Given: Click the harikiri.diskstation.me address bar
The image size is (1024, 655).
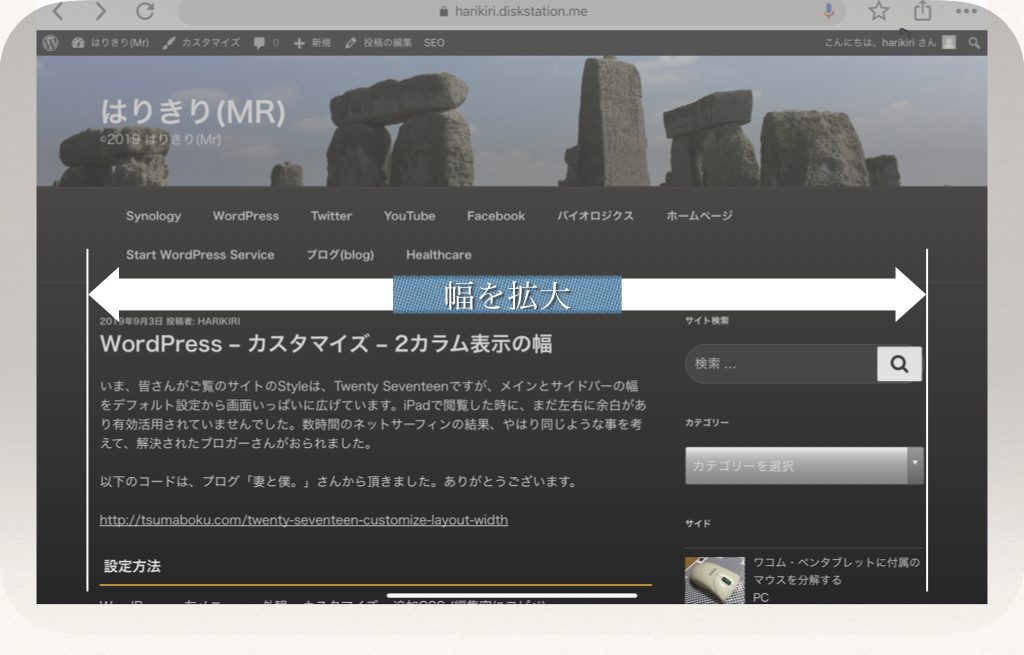Looking at the screenshot, I should click(513, 11).
